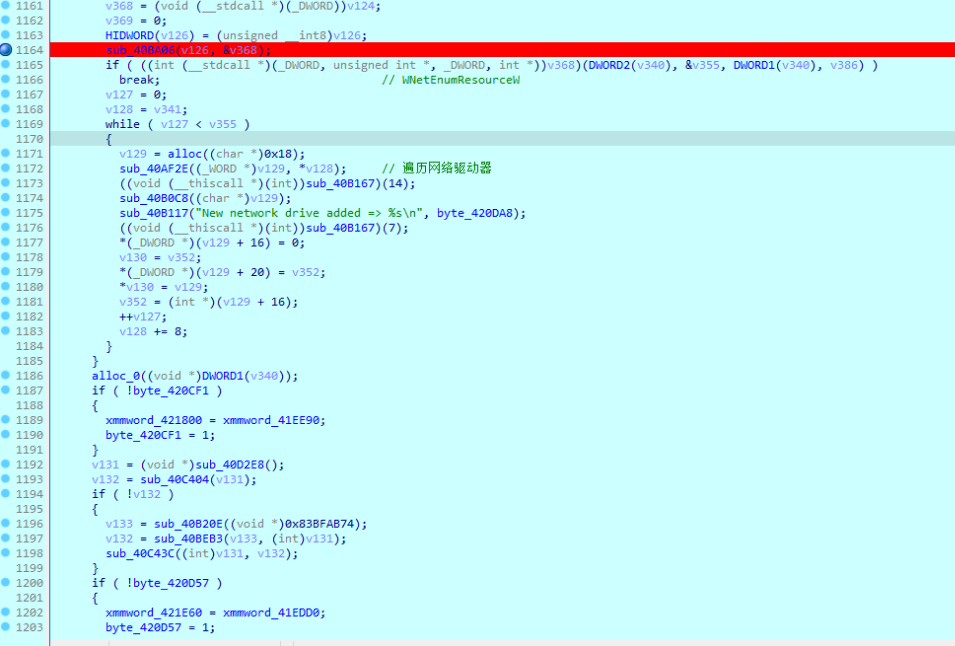
Task: Click the sub_40B117 call name
Action: (154, 213)
